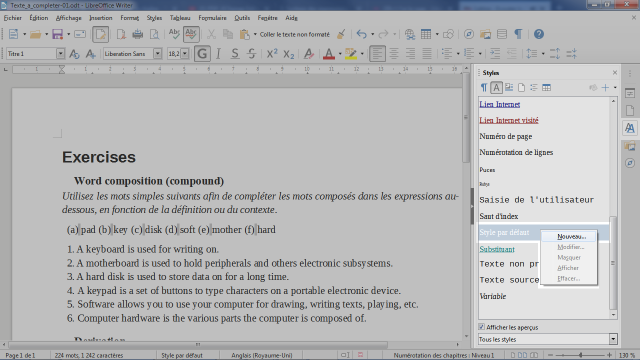
Task: Click the Paste clipboard icon
Action: point(244,34)
